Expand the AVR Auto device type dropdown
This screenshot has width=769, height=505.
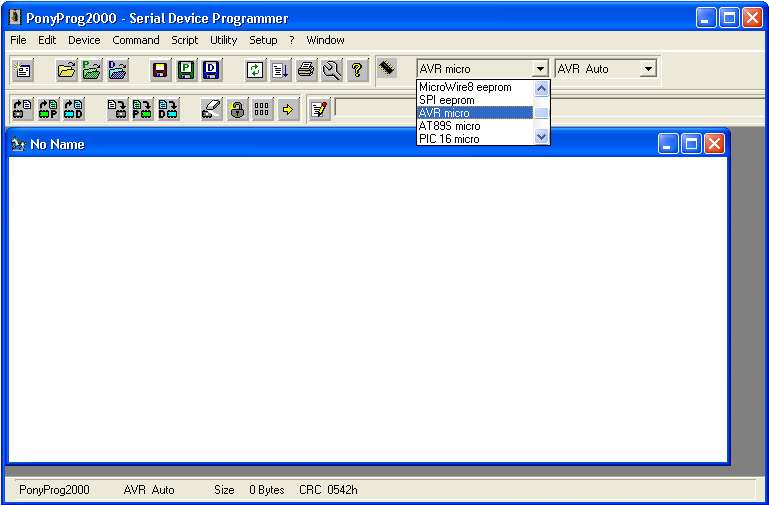click(x=648, y=69)
